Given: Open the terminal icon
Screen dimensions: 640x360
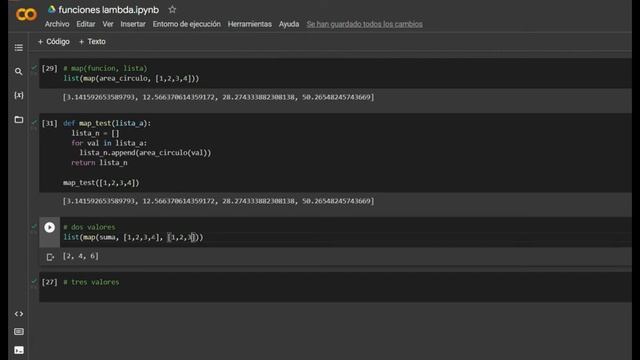Looking at the screenshot, I should pyautogui.click(x=19, y=350).
